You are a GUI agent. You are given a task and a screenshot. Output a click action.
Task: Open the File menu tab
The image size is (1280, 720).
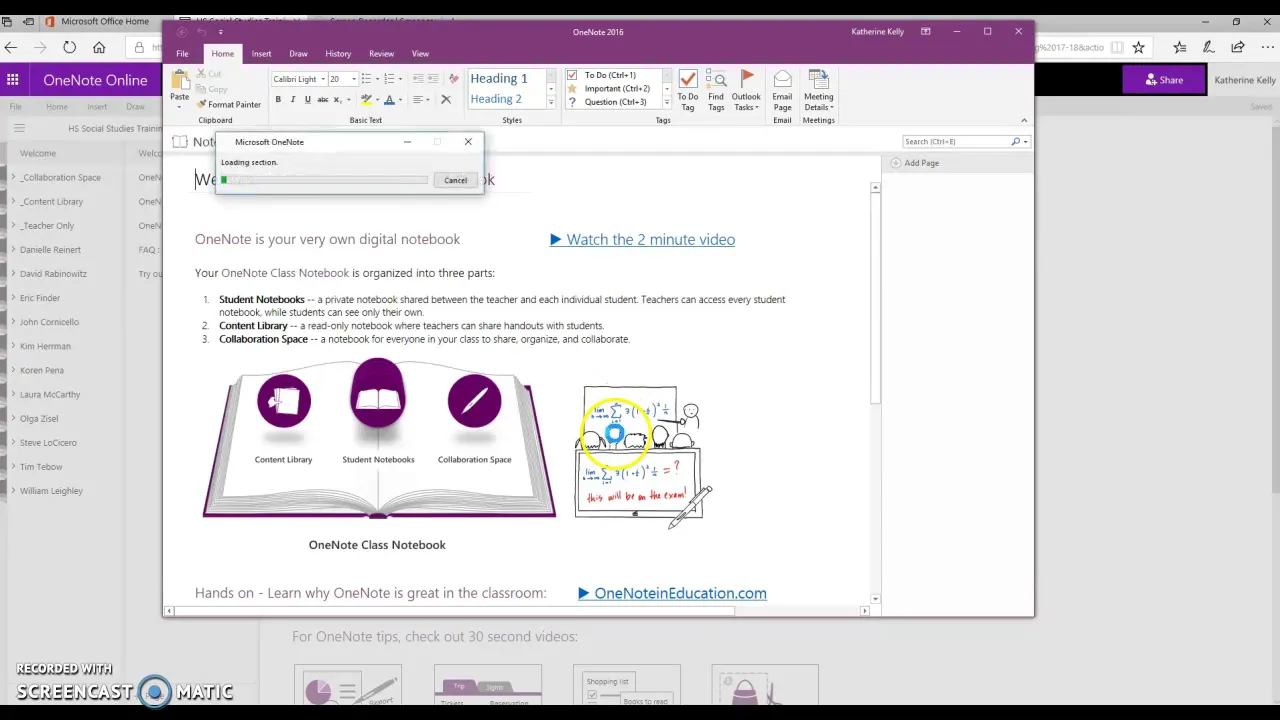(182, 54)
